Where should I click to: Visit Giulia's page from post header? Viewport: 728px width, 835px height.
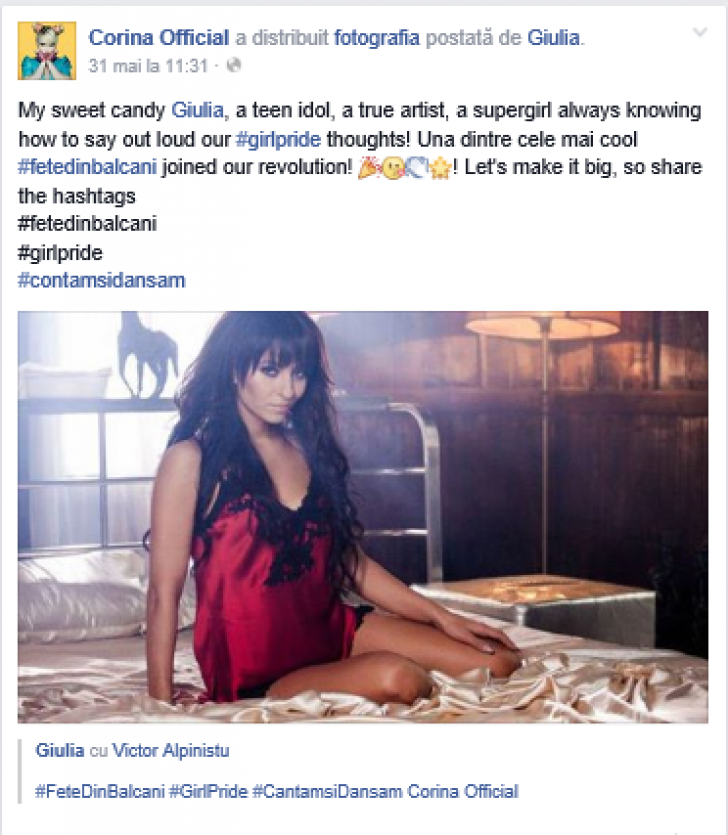coord(553,38)
